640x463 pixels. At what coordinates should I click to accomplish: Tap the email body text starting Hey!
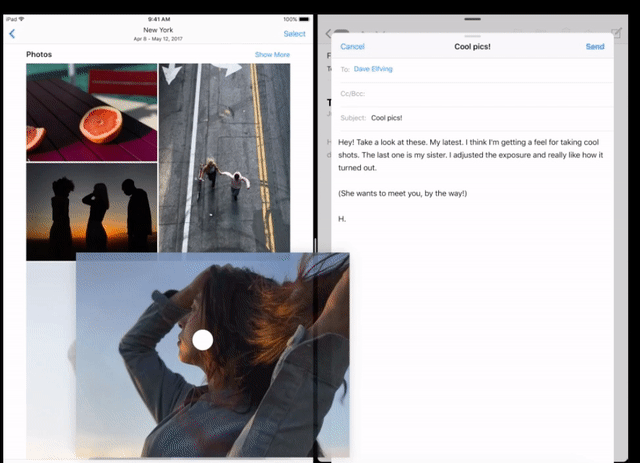tap(470, 155)
